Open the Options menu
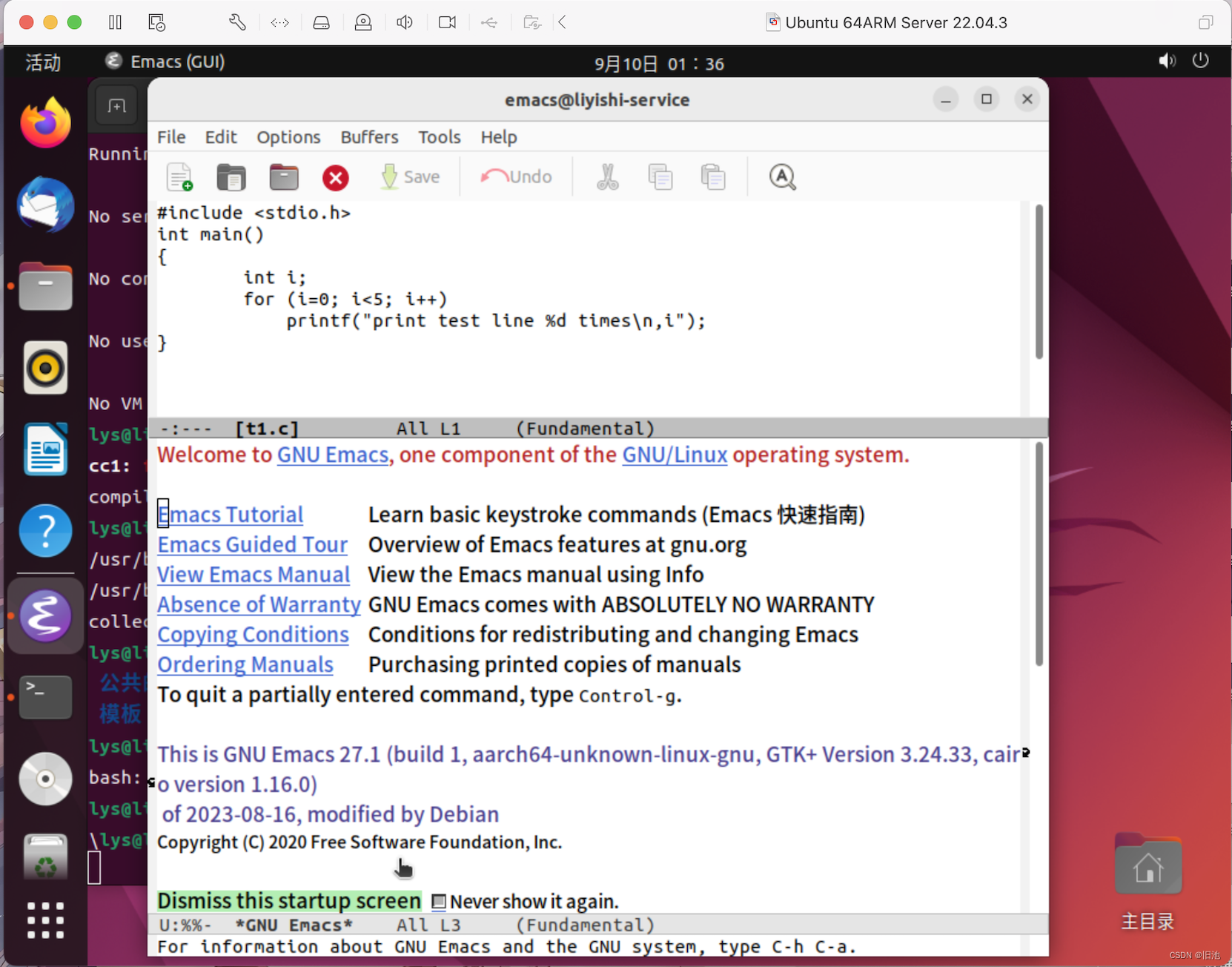Image resolution: width=1232 pixels, height=967 pixels. tap(288, 137)
